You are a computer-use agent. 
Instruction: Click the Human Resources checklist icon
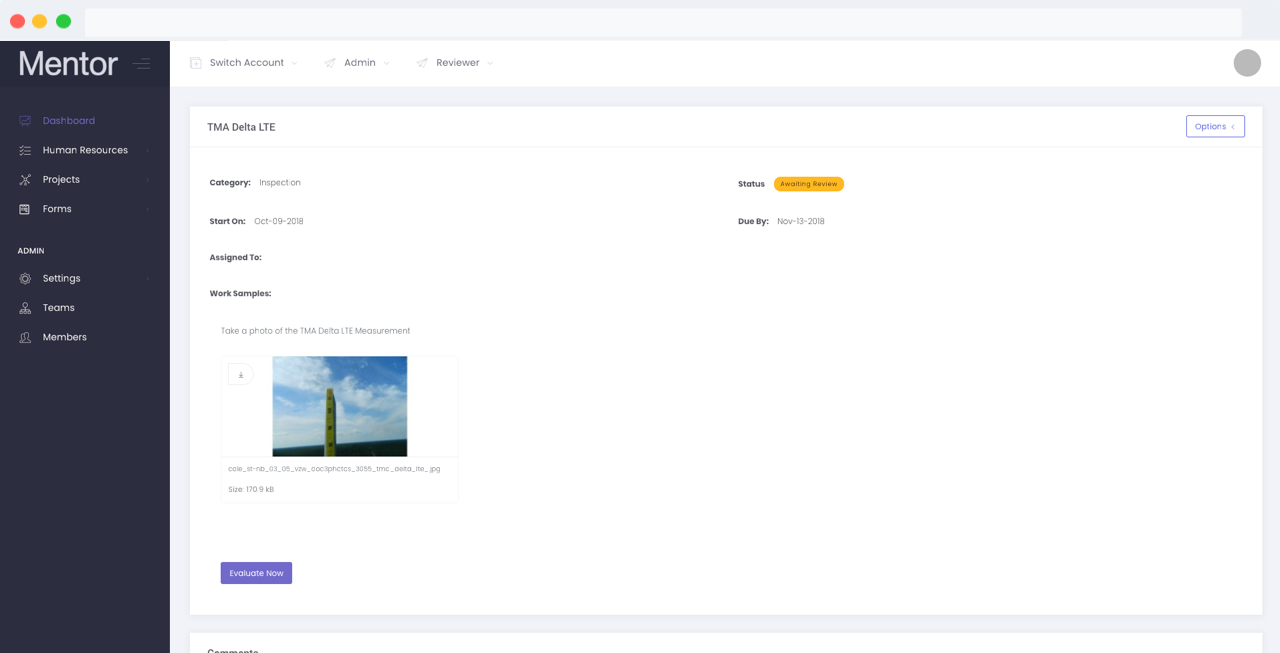25,150
